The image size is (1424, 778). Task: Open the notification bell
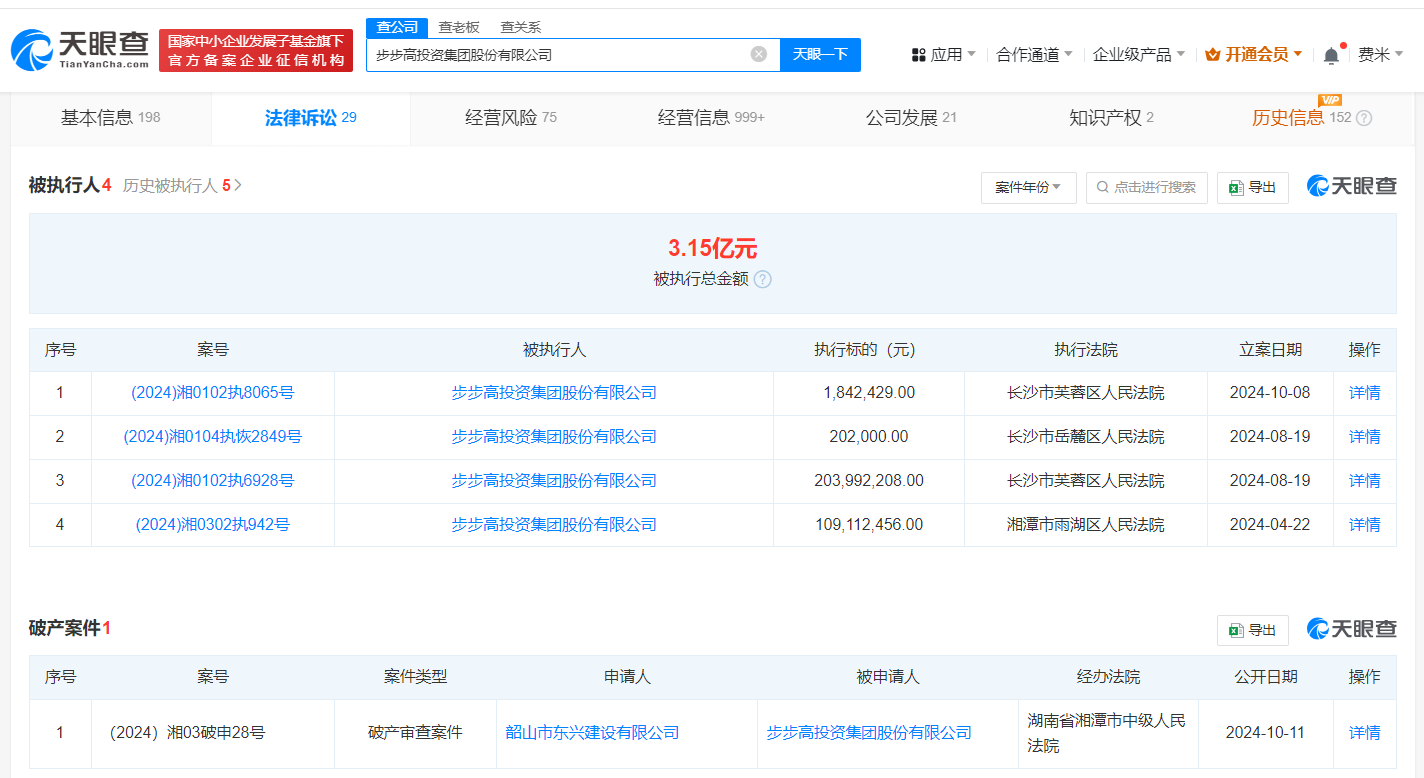pos(1331,55)
